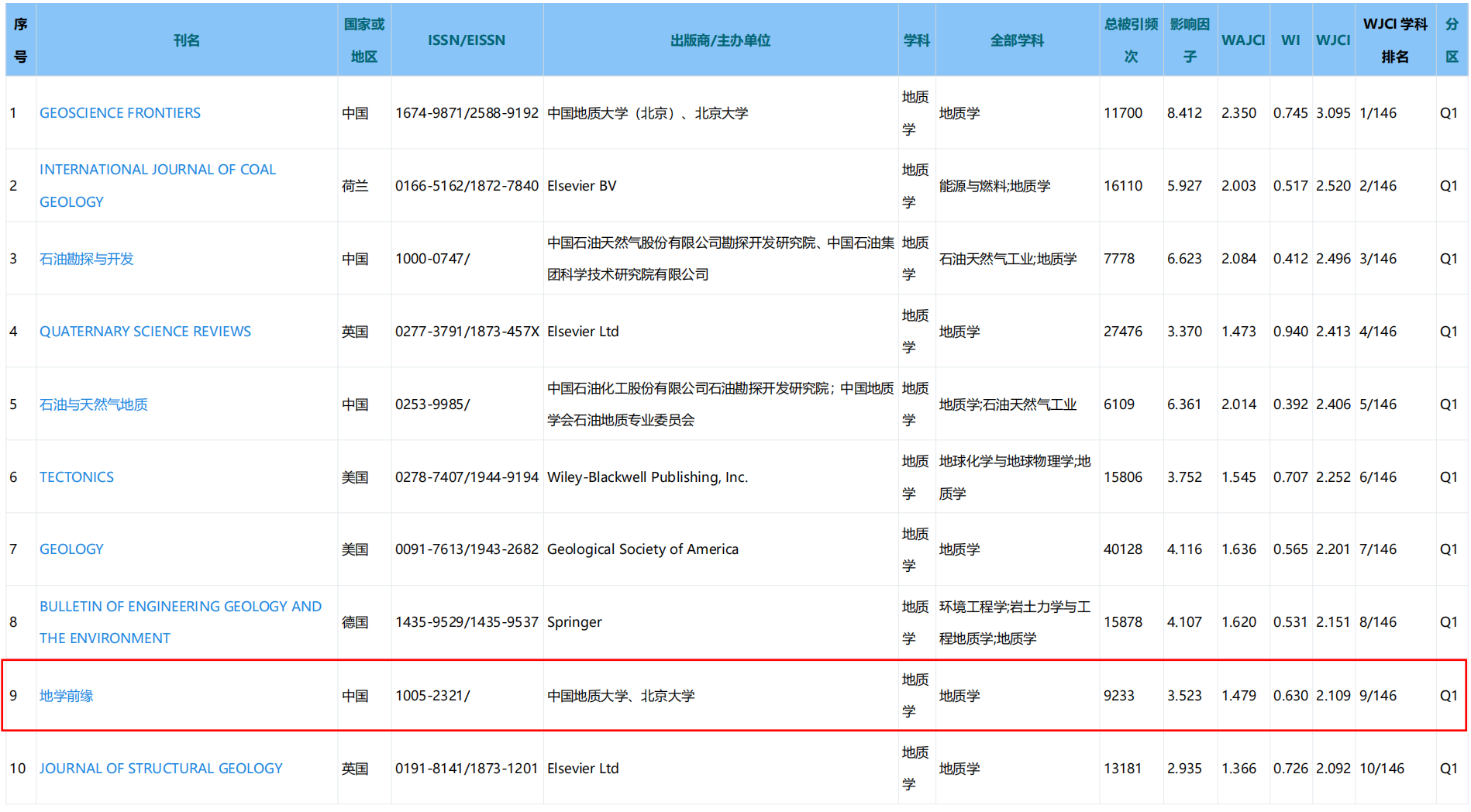The width and height of the screenshot is (1471, 812).
Task: Click the 石油勘探与开发 journal link
Action: [x=86, y=259]
